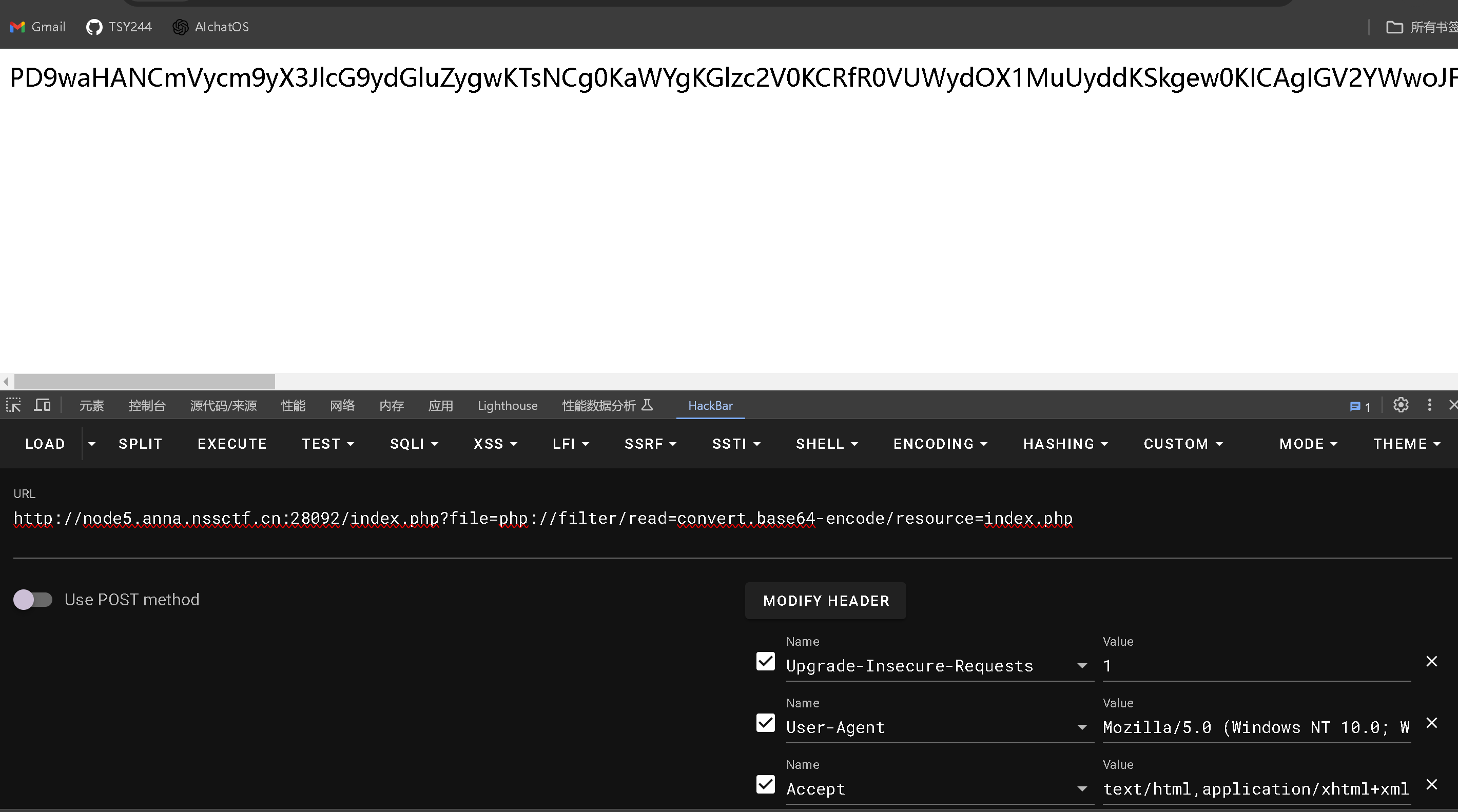1458x812 pixels.
Task: Open the TSY244 GitHub bookmark
Action: tap(119, 27)
